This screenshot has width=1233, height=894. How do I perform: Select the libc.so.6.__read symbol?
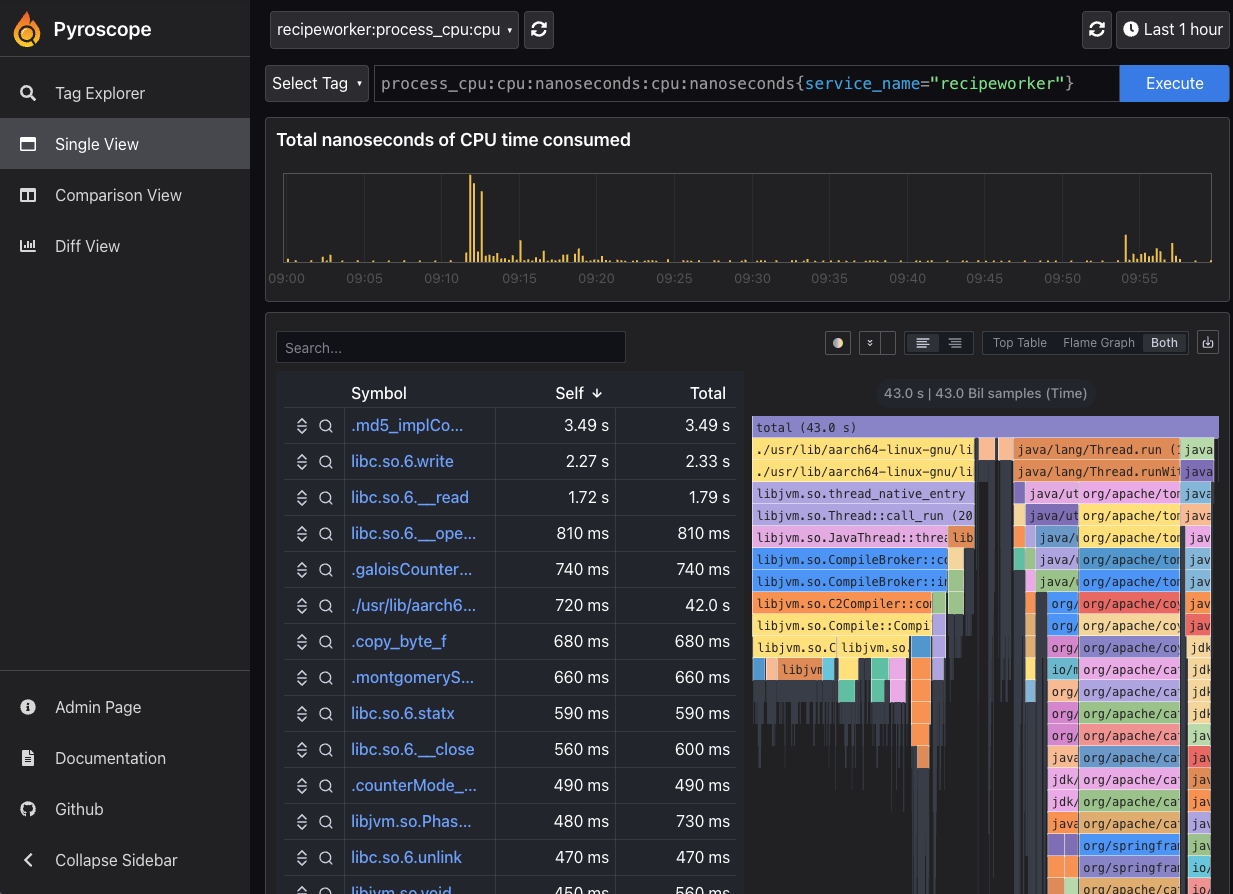(x=410, y=498)
